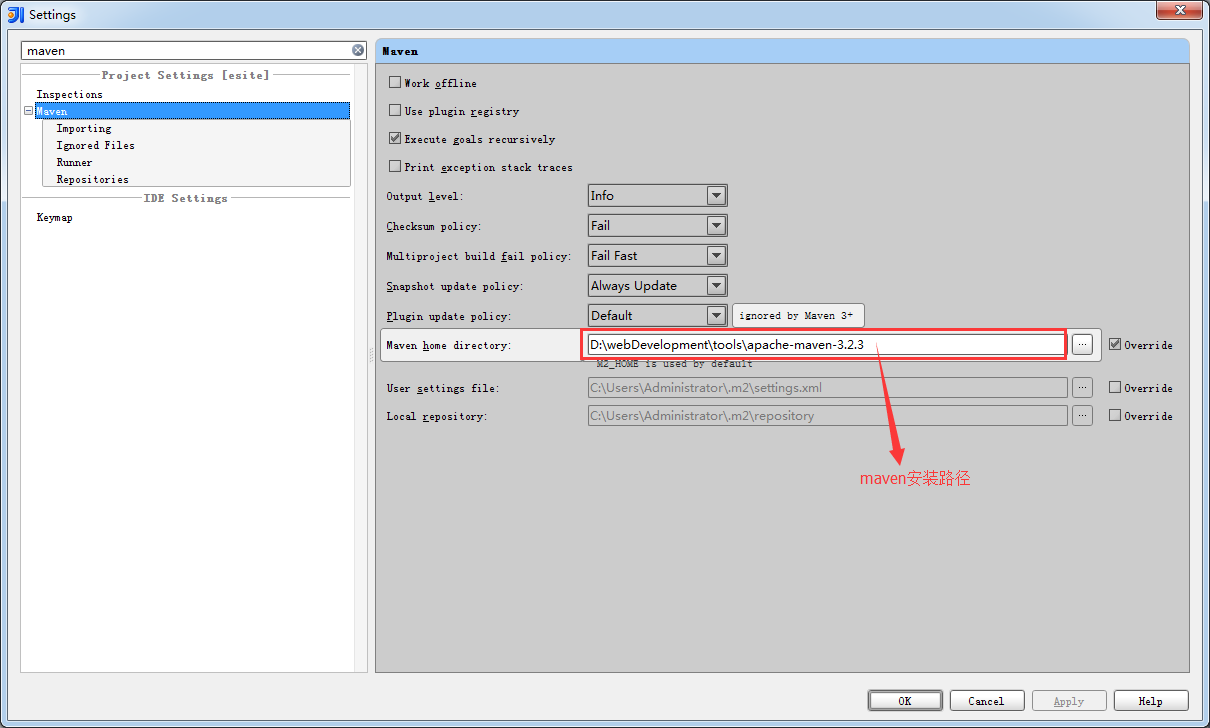Enable Use plugin registry checkbox
Screen dimensions: 1210x728
pyautogui.click(x=395, y=111)
